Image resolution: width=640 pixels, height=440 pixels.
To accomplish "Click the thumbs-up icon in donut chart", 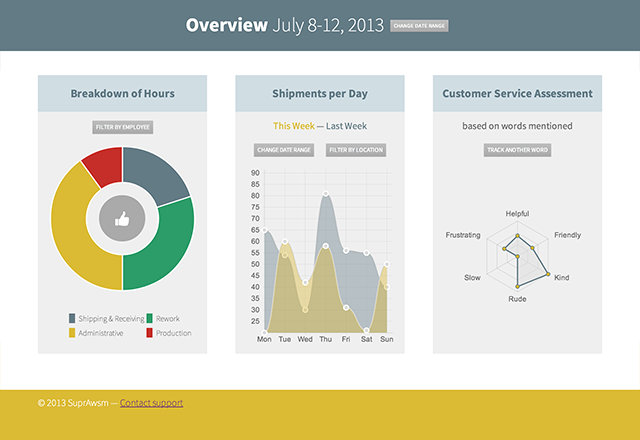I will pyautogui.click(x=122, y=219).
